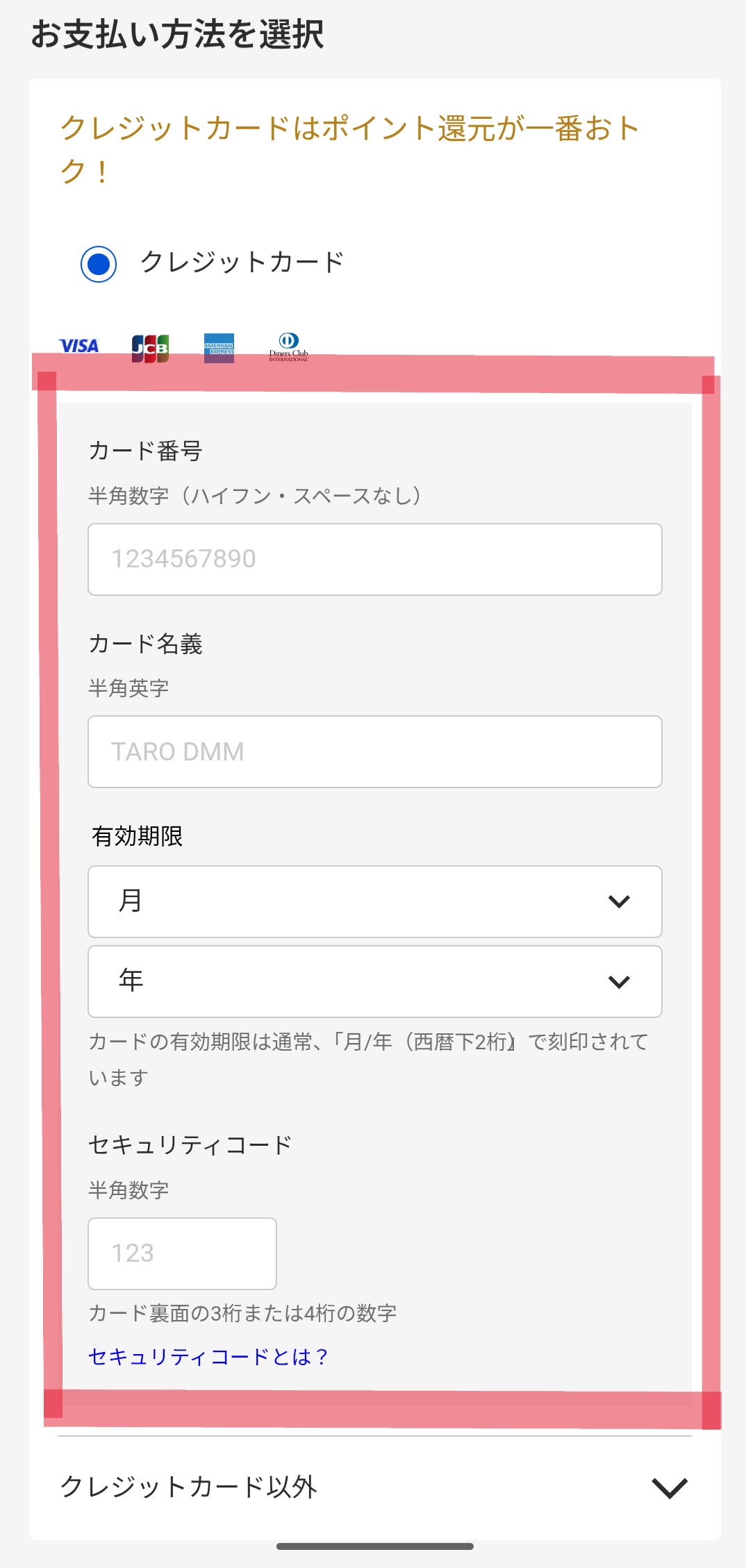Open the セキュリティコードとは？ link

tap(208, 1356)
